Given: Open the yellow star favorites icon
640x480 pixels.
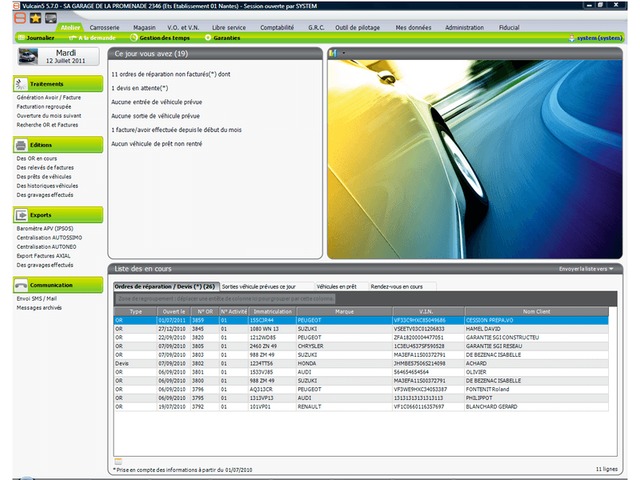Looking at the screenshot, I should point(36,18).
